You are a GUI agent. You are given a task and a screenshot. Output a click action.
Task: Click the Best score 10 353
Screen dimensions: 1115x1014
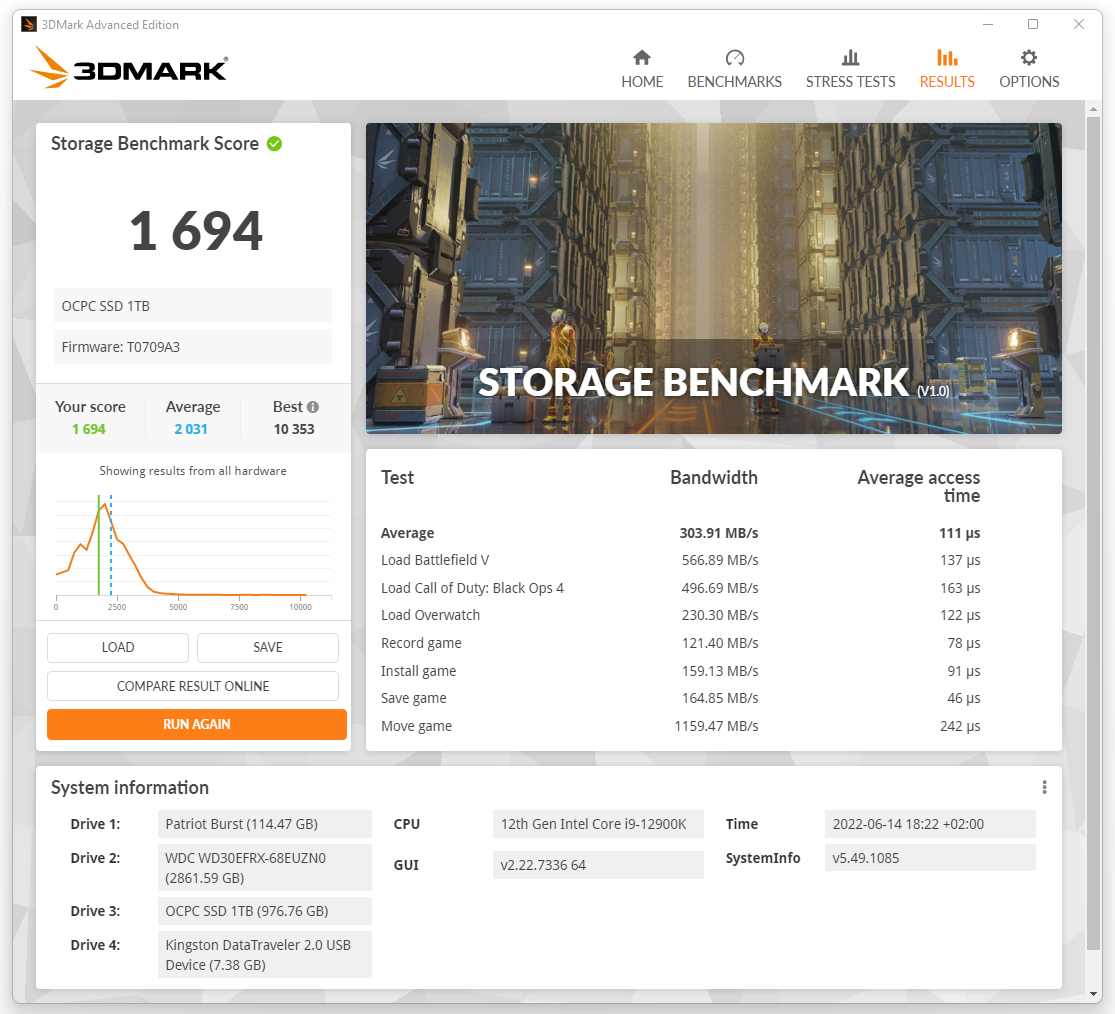294,429
